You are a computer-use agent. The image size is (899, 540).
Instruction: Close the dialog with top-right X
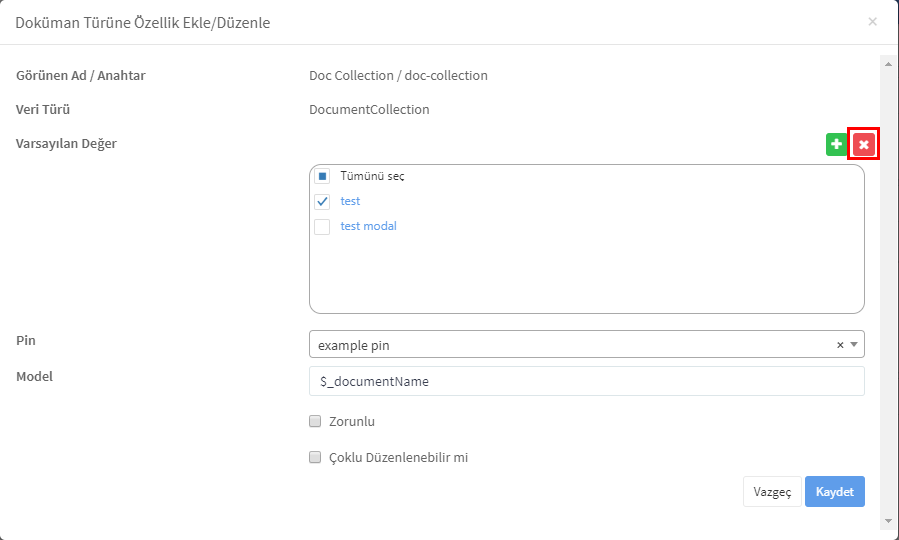(873, 22)
